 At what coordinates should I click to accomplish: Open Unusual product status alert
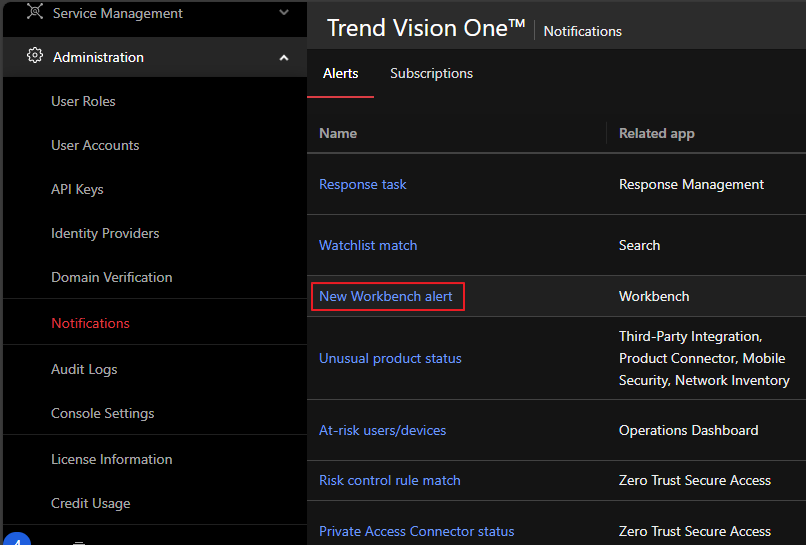click(x=390, y=358)
